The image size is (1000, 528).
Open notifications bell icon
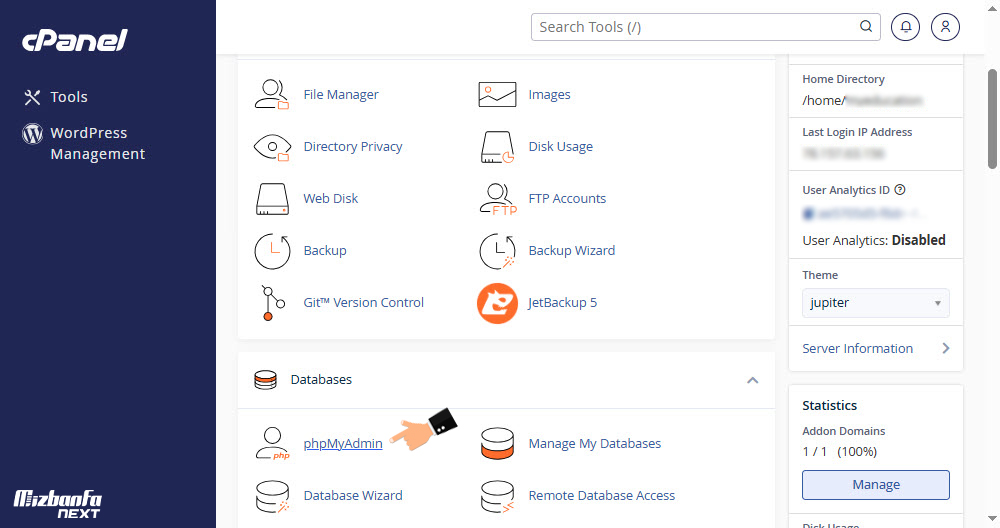[x=905, y=27]
